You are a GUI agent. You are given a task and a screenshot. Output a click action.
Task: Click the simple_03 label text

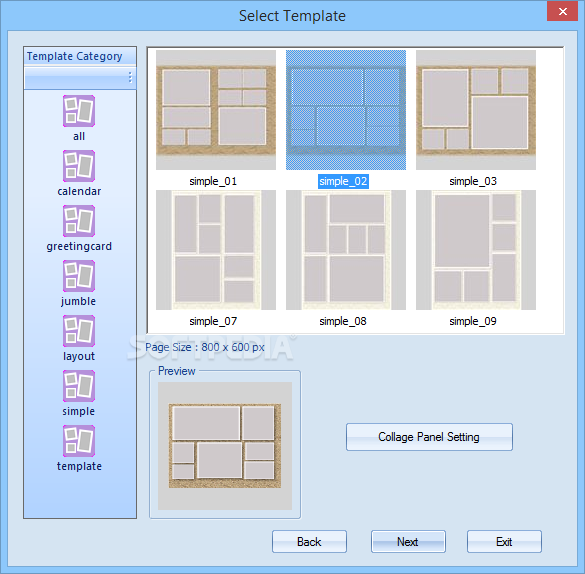(473, 181)
